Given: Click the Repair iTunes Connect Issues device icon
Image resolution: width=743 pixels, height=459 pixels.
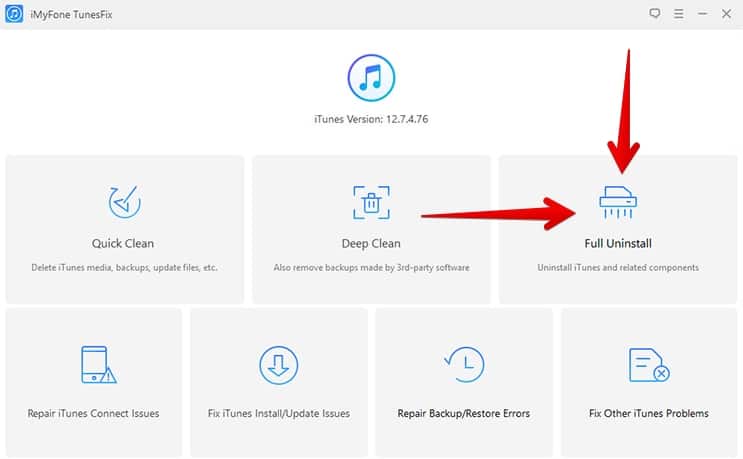Looking at the screenshot, I should pyautogui.click(x=98, y=364).
